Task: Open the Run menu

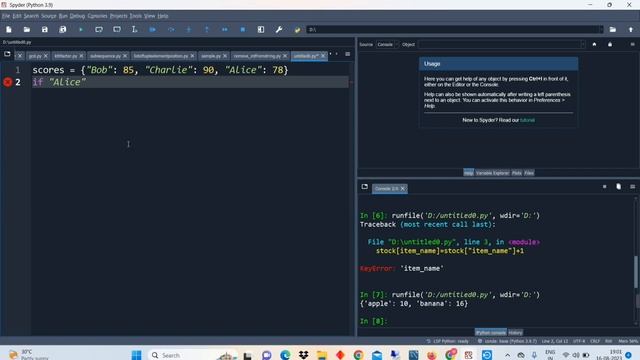Action: (63, 16)
